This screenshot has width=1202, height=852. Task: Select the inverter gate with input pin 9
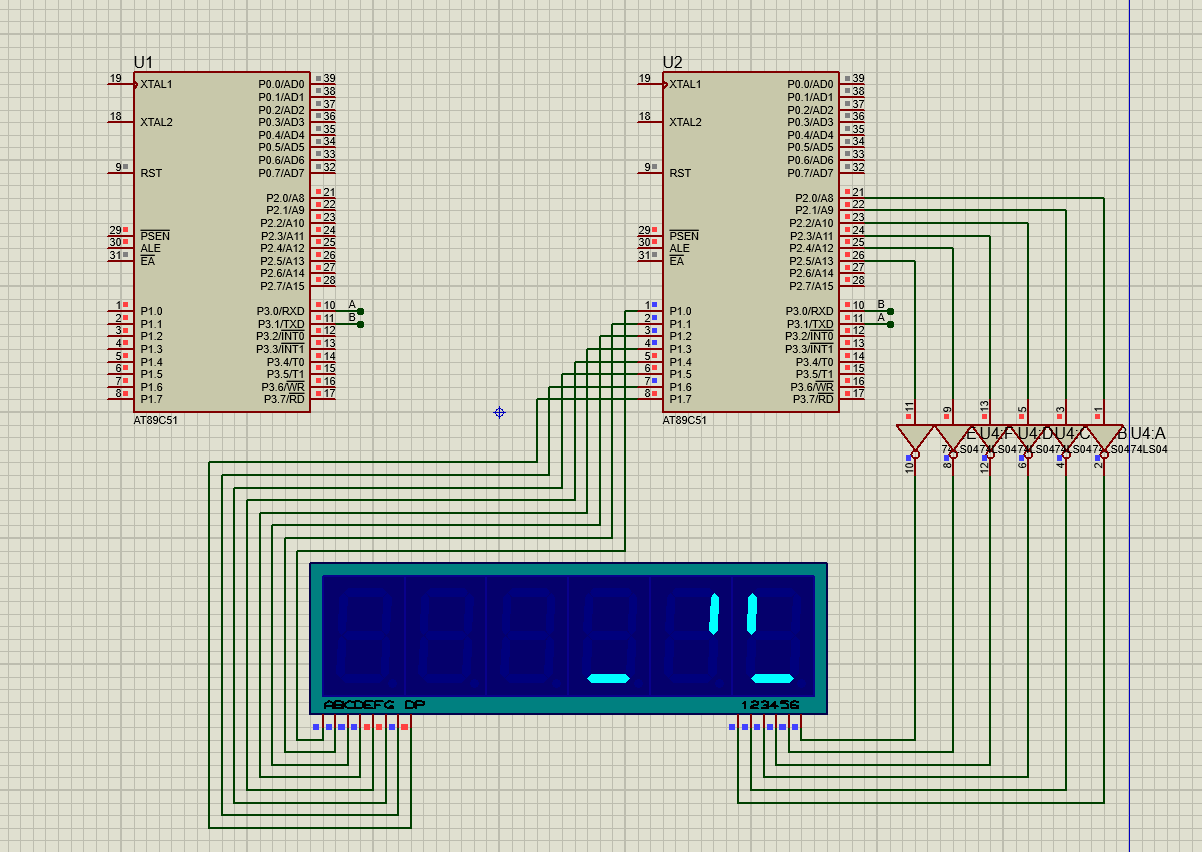coord(952,441)
